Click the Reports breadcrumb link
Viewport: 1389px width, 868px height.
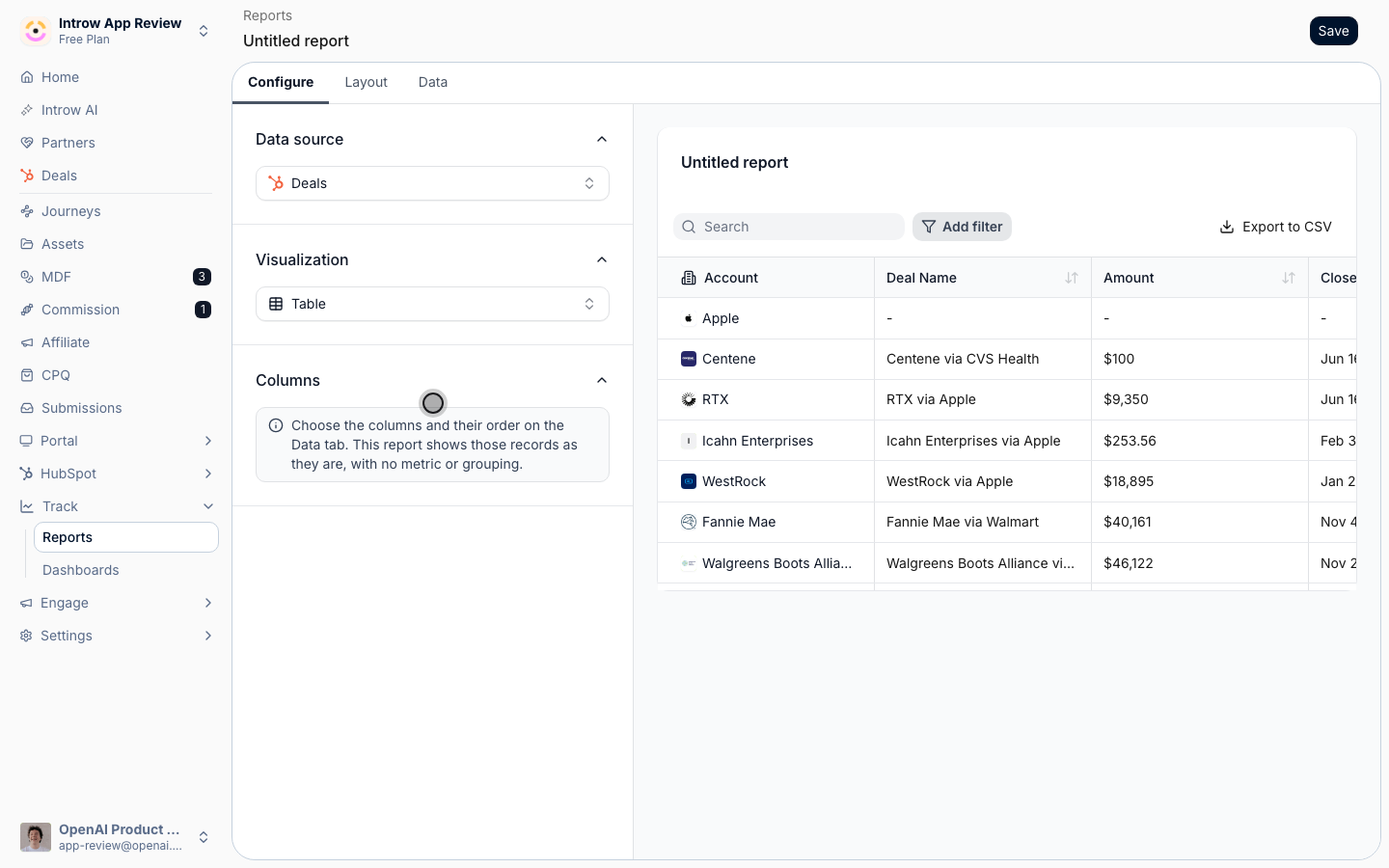click(267, 15)
